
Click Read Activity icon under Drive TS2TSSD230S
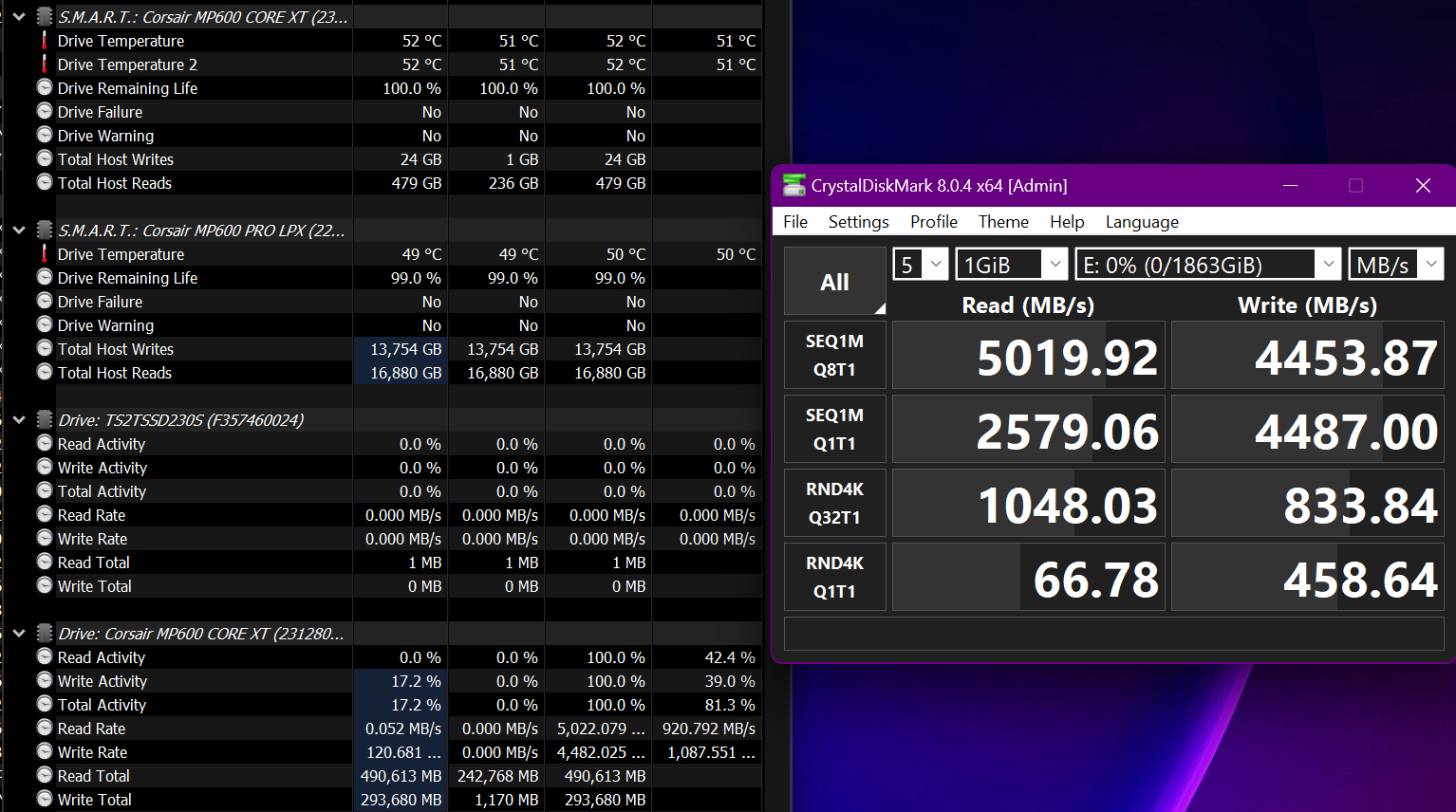(45, 443)
